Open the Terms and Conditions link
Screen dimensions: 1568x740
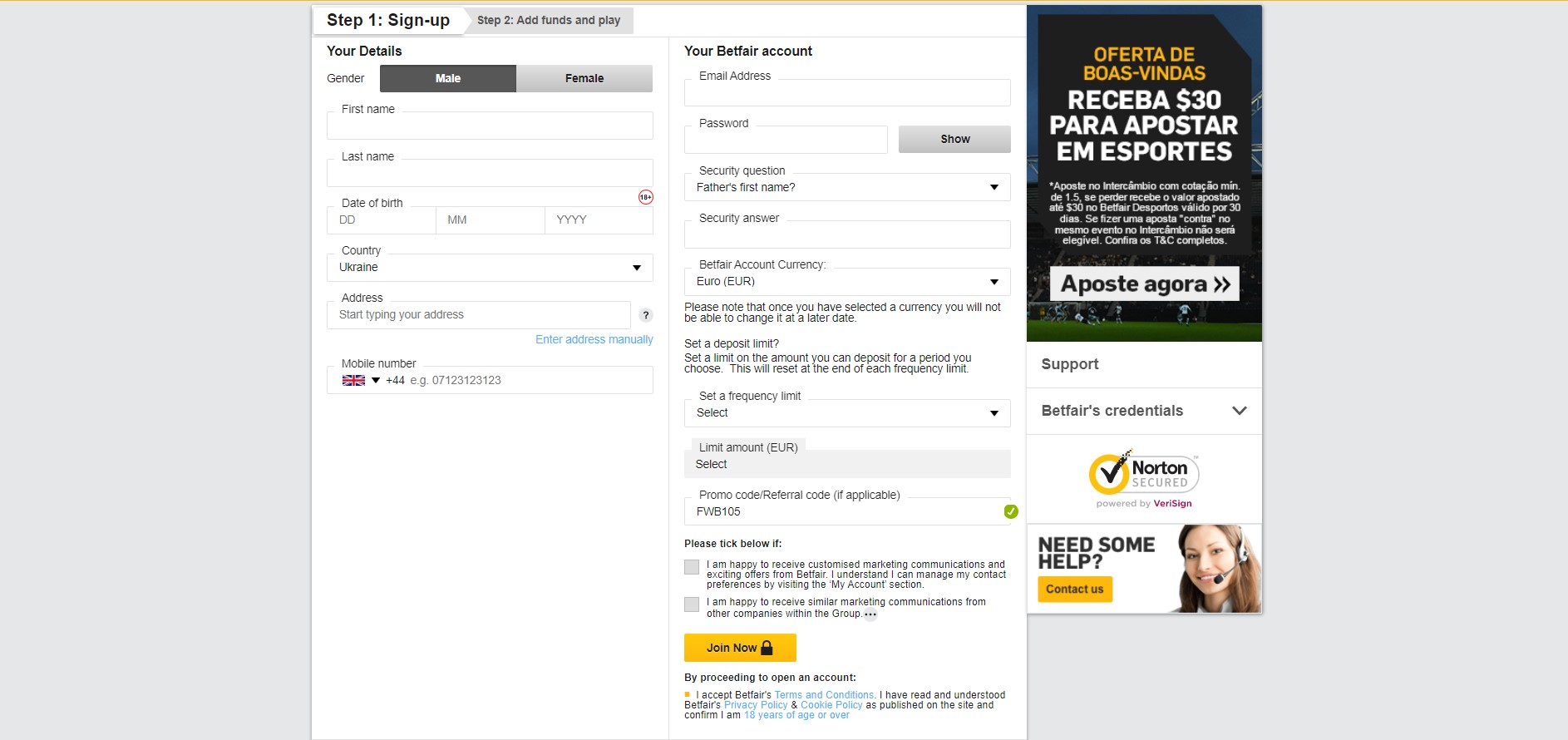tap(824, 695)
